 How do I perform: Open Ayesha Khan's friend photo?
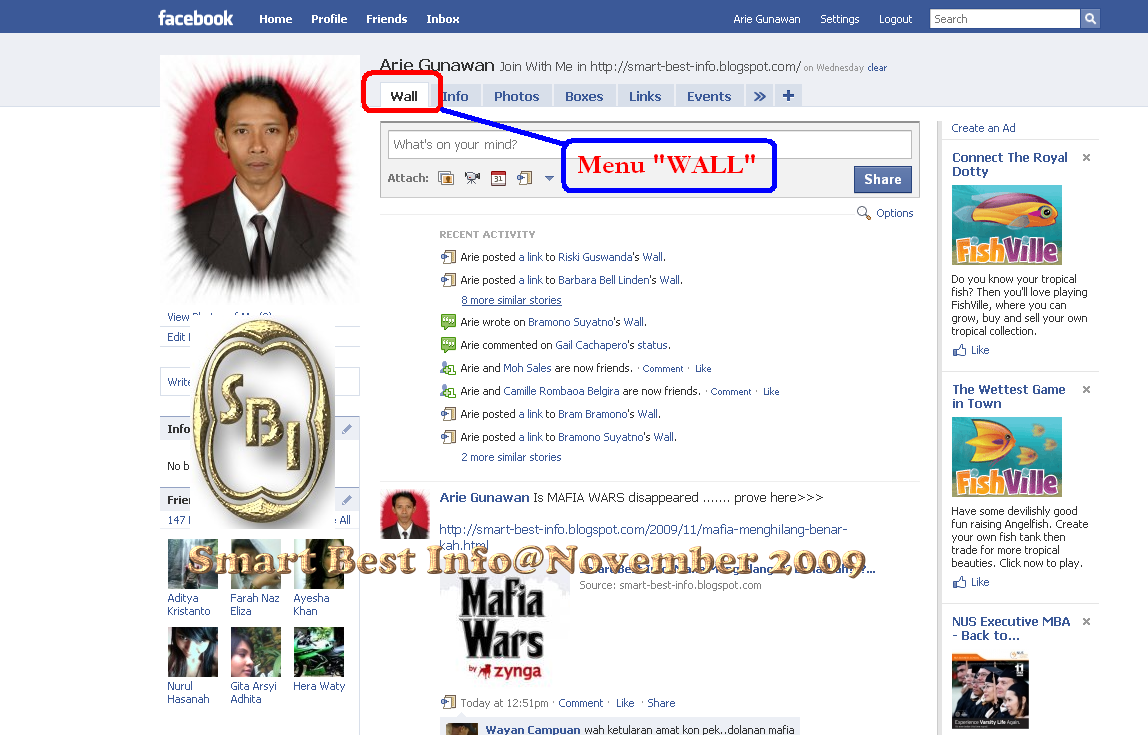click(x=318, y=564)
